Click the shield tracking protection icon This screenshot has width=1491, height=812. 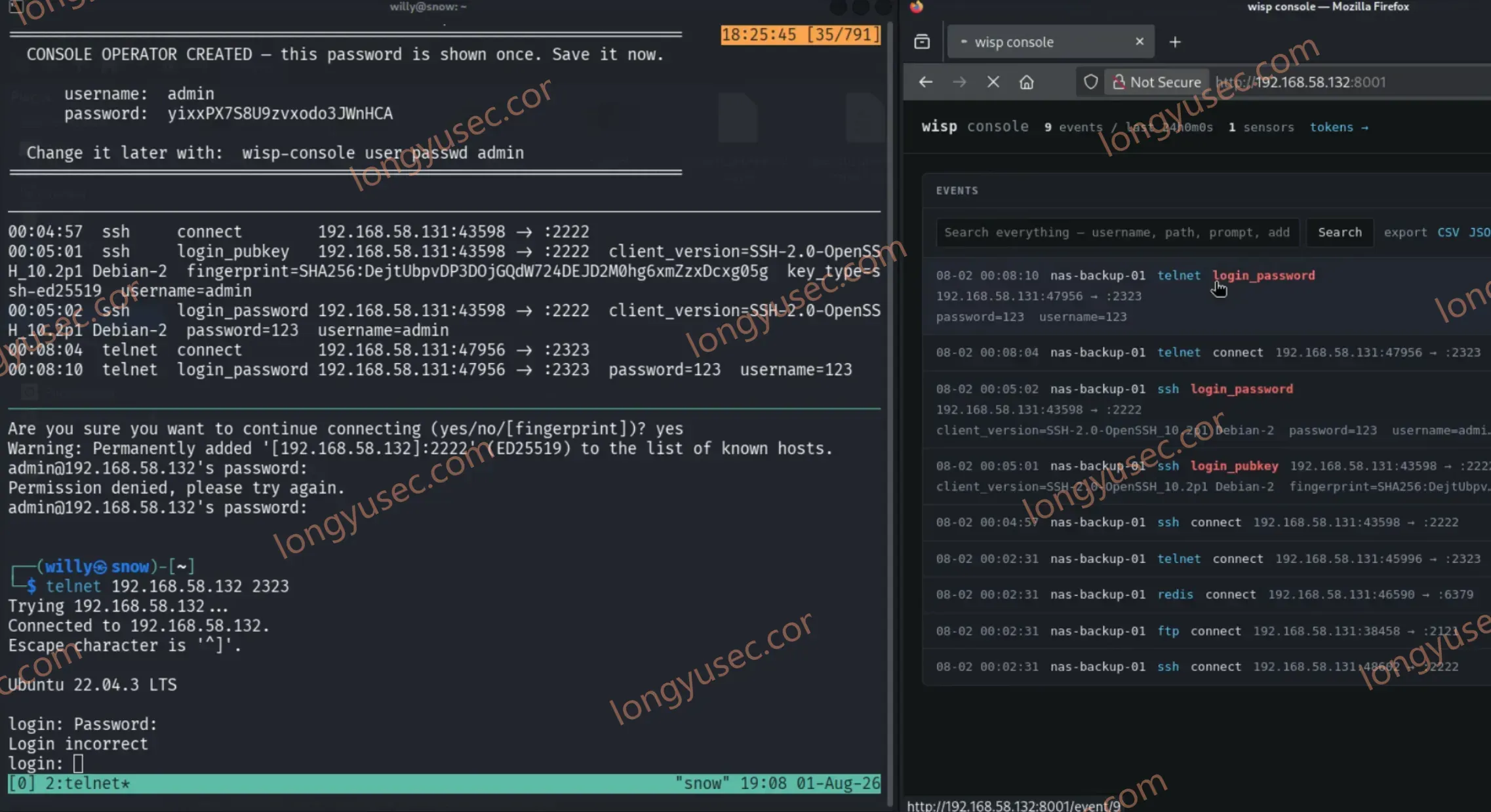click(x=1090, y=82)
